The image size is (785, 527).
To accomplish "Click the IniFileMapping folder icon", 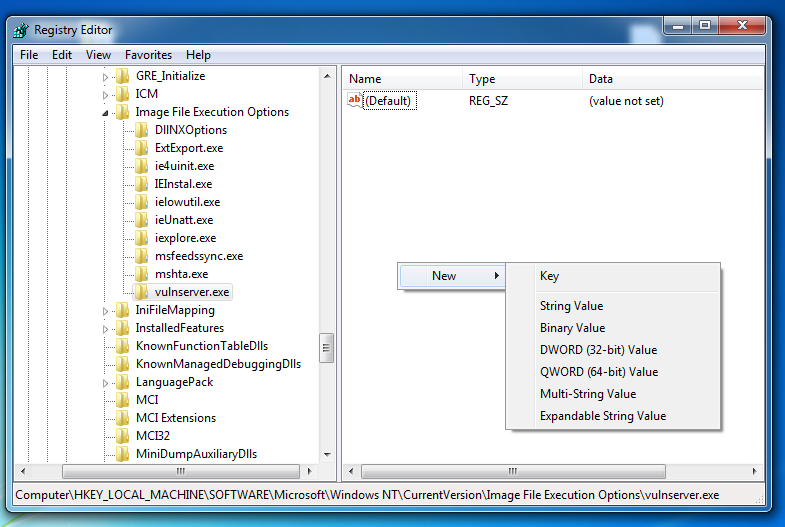I will click(x=122, y=310).
